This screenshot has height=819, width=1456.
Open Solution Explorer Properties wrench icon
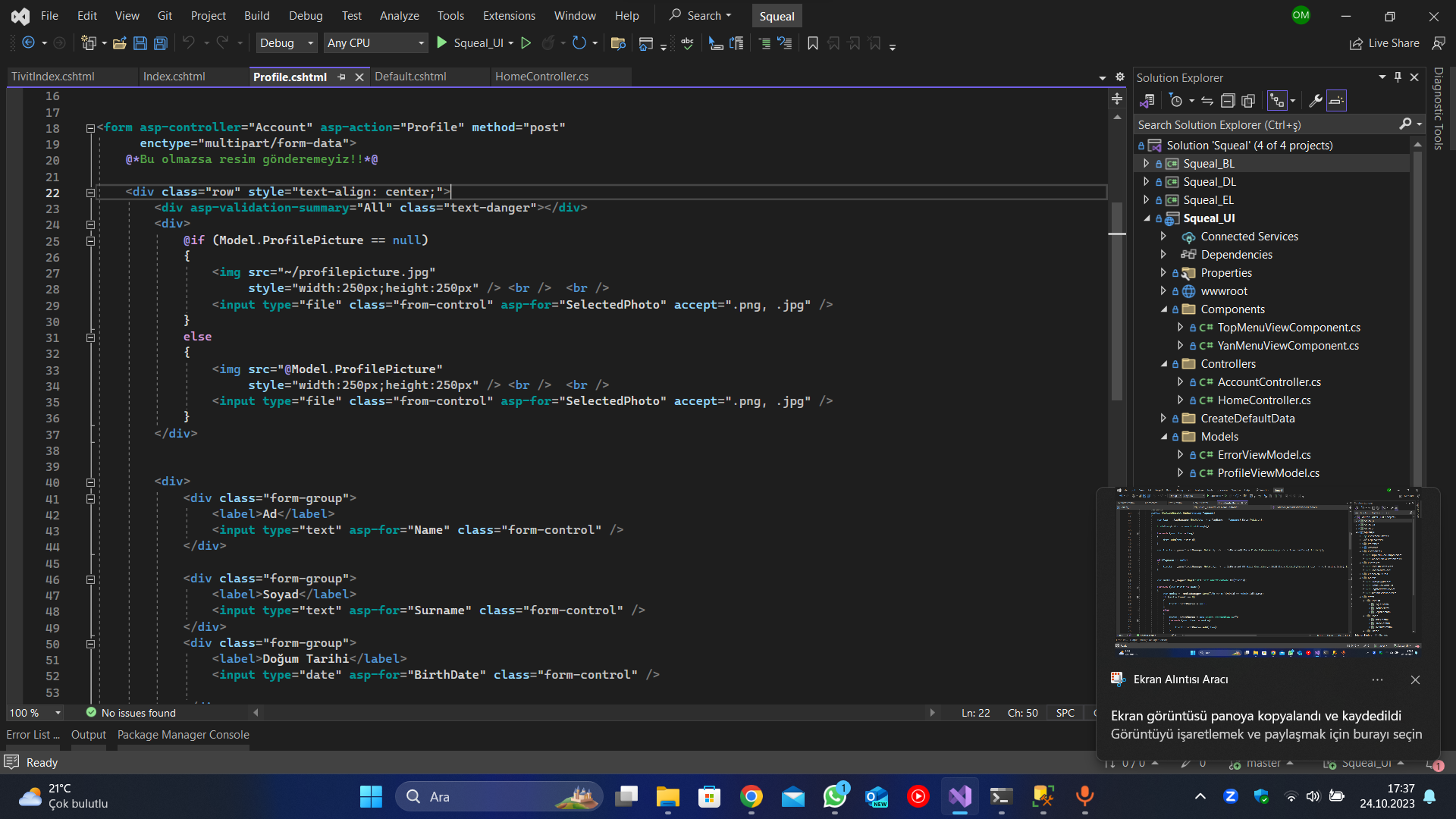click(x=1317, y=100)
